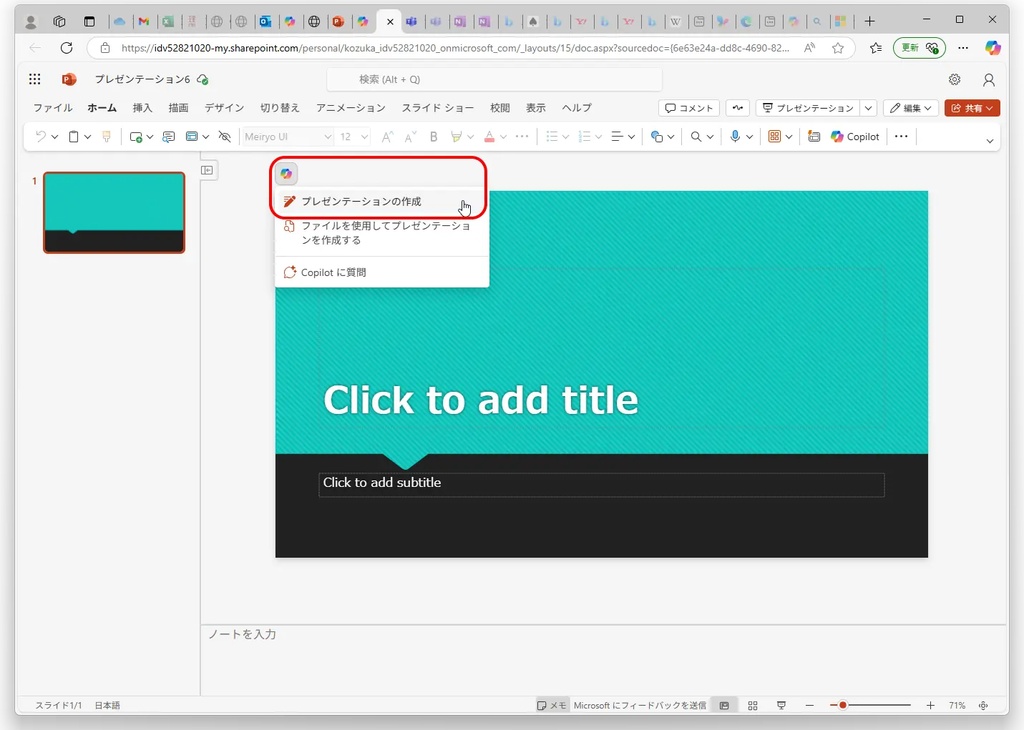This screenshot has width=1024, height=730.
Task: Click the プレゼンテーション present button
Action: 808,108
